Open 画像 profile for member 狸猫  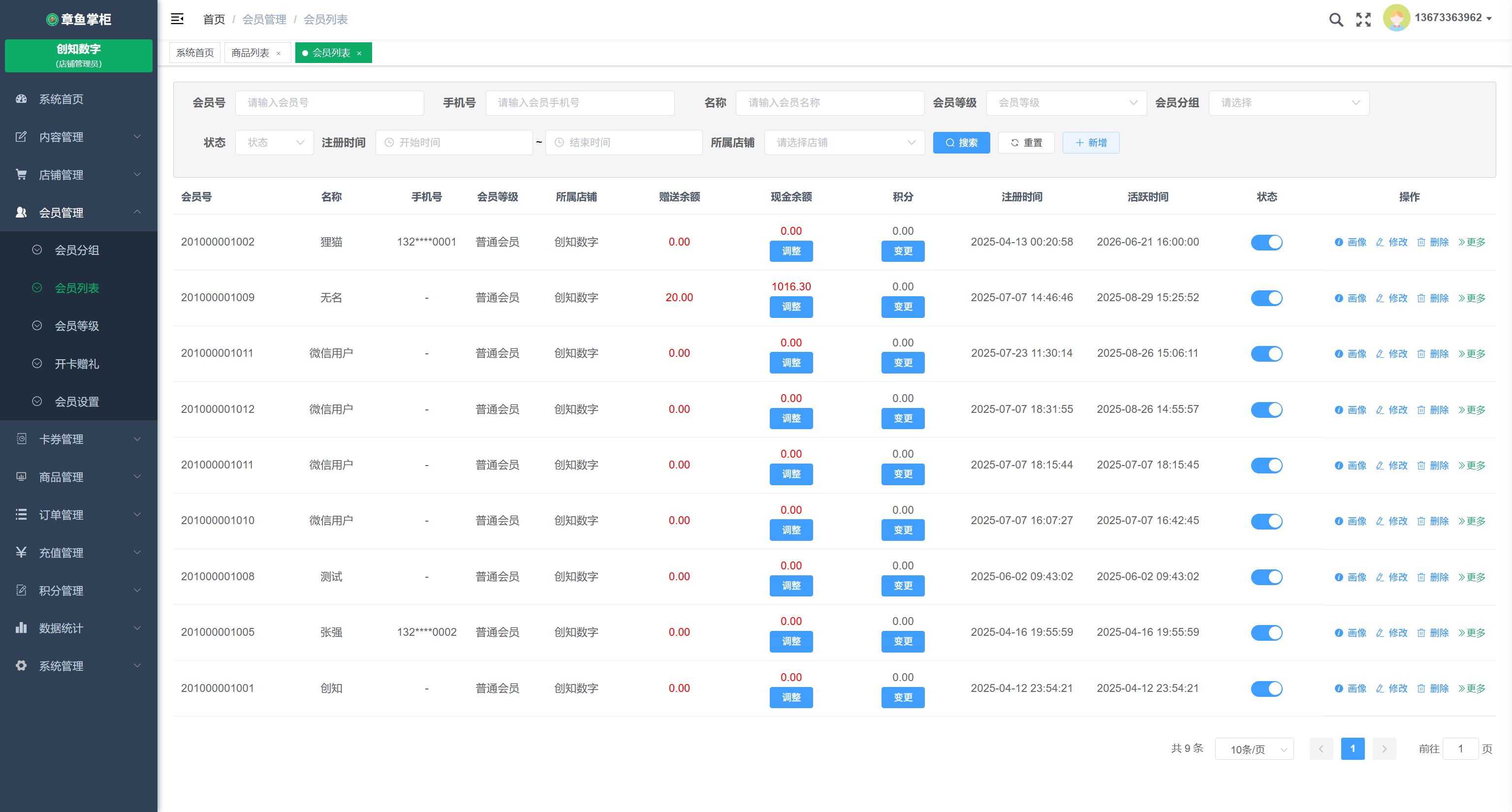(x=1351, y=242)
